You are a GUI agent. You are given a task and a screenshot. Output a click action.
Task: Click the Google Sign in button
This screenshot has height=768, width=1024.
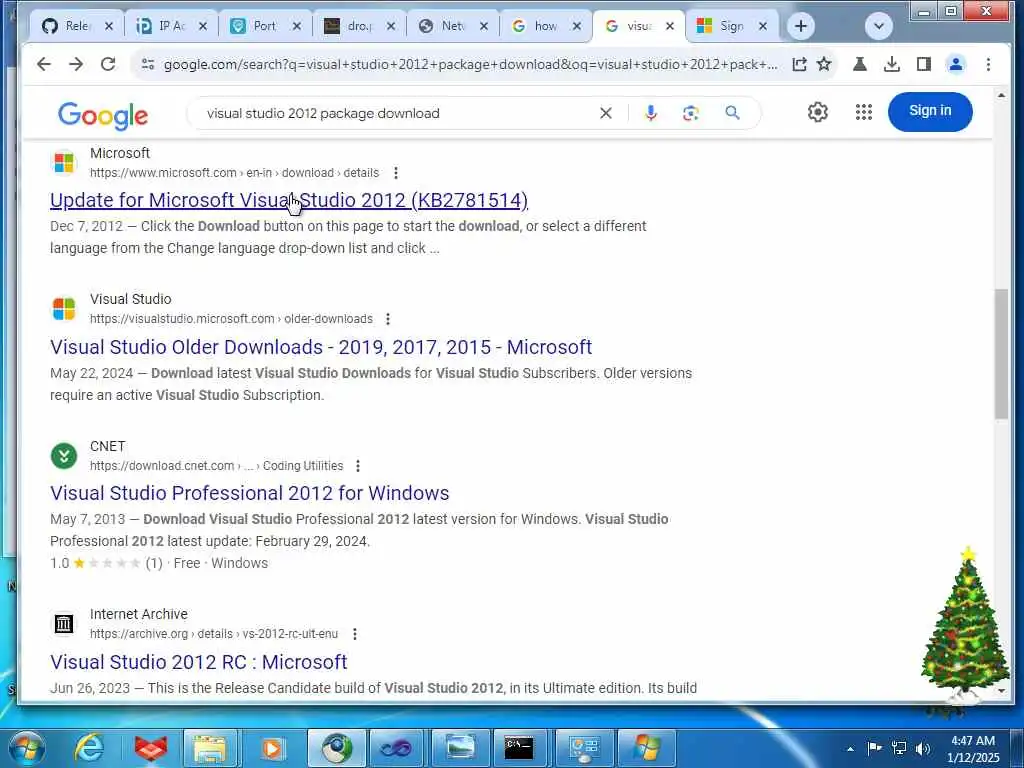930,111
